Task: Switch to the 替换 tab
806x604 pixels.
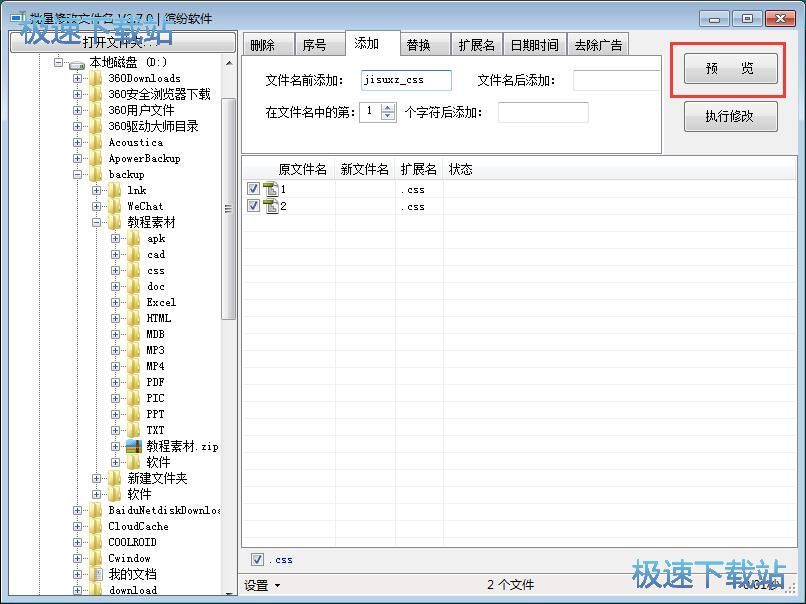Action: click(x=425, y=45)
